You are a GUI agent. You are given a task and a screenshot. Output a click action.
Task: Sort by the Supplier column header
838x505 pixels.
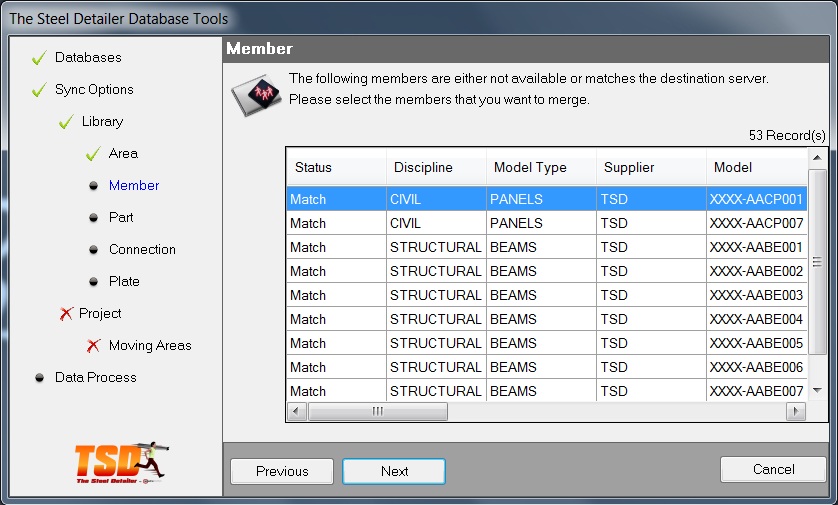(651, 167)
